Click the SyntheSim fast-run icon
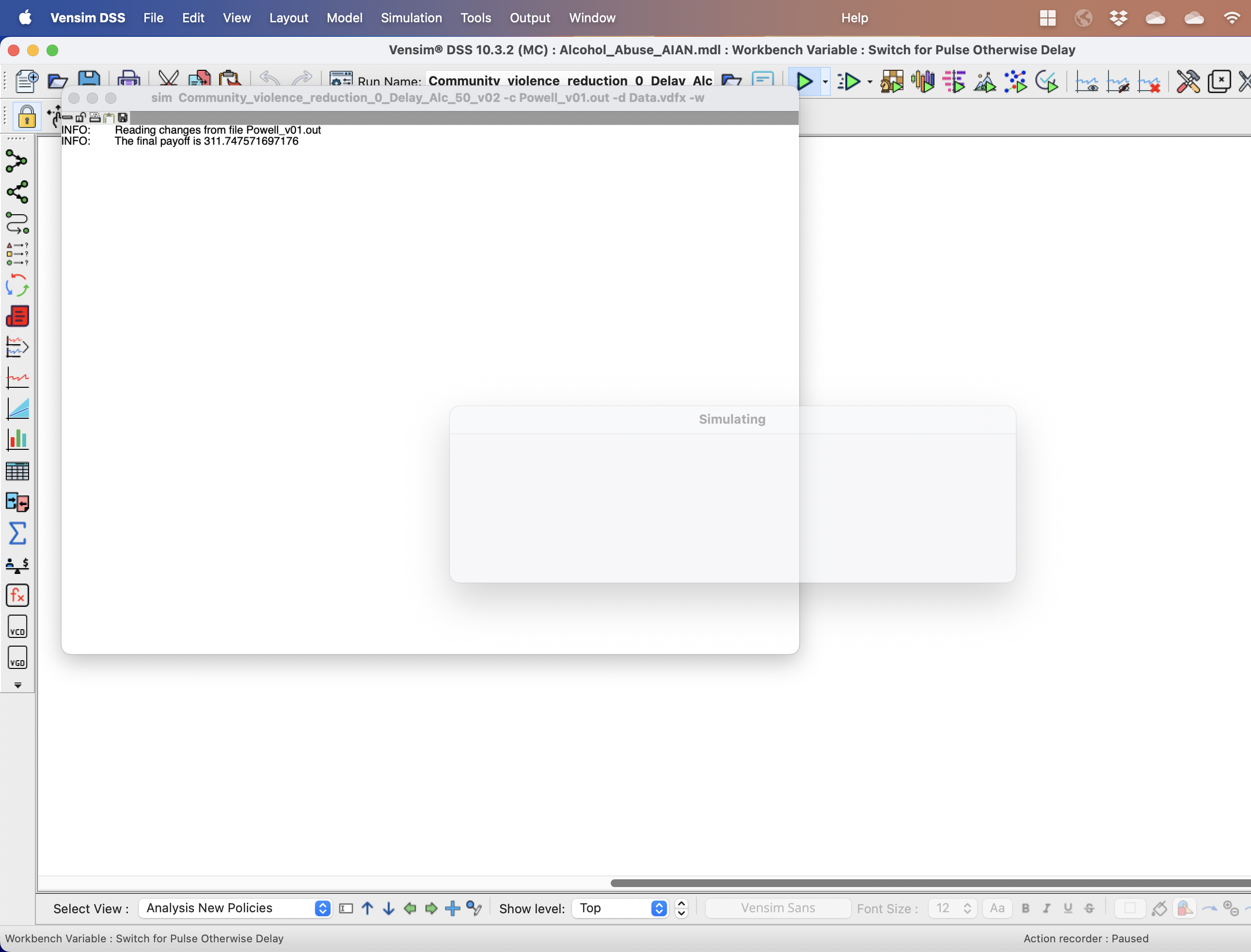This screenshot has height=952, width=1251. tap(849, 81)
